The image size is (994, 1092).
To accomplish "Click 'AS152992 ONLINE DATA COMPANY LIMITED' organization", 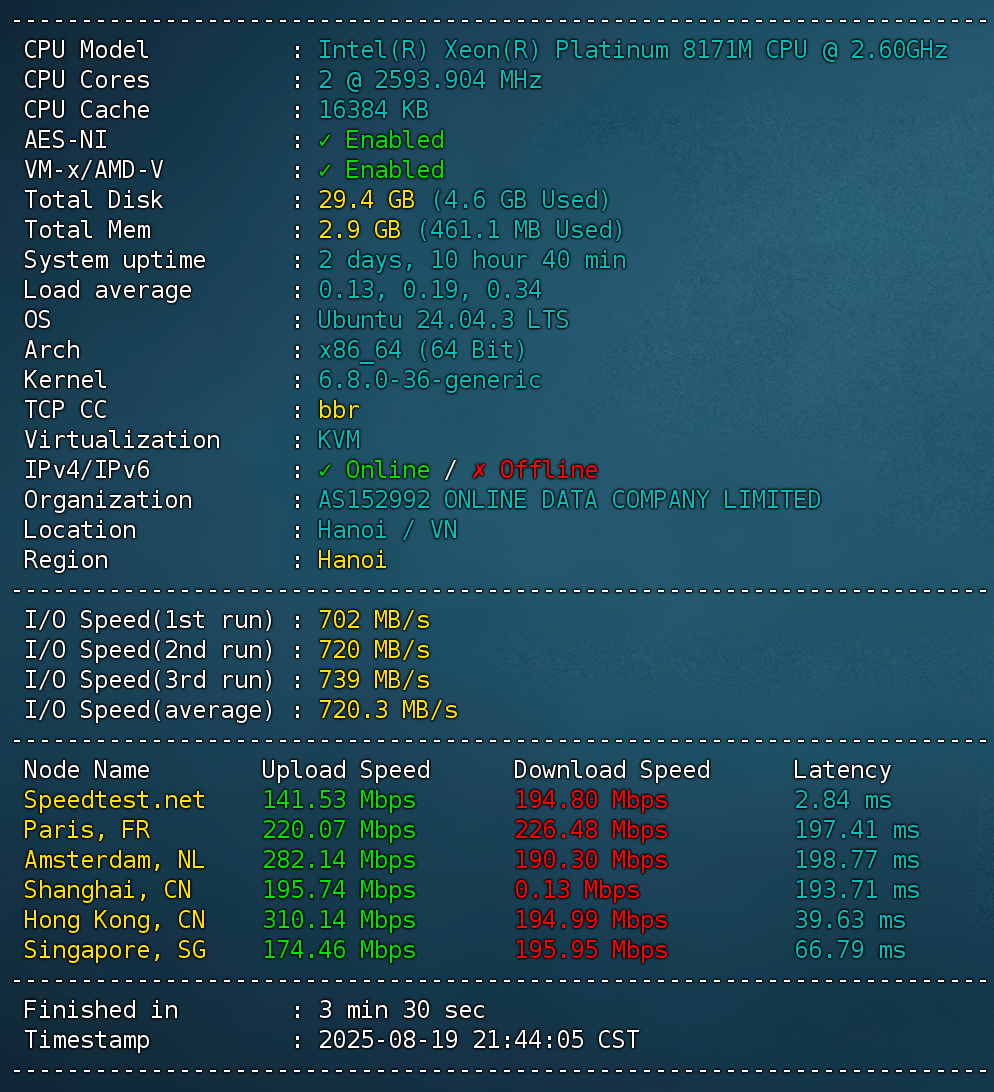I will click(569, 500).
